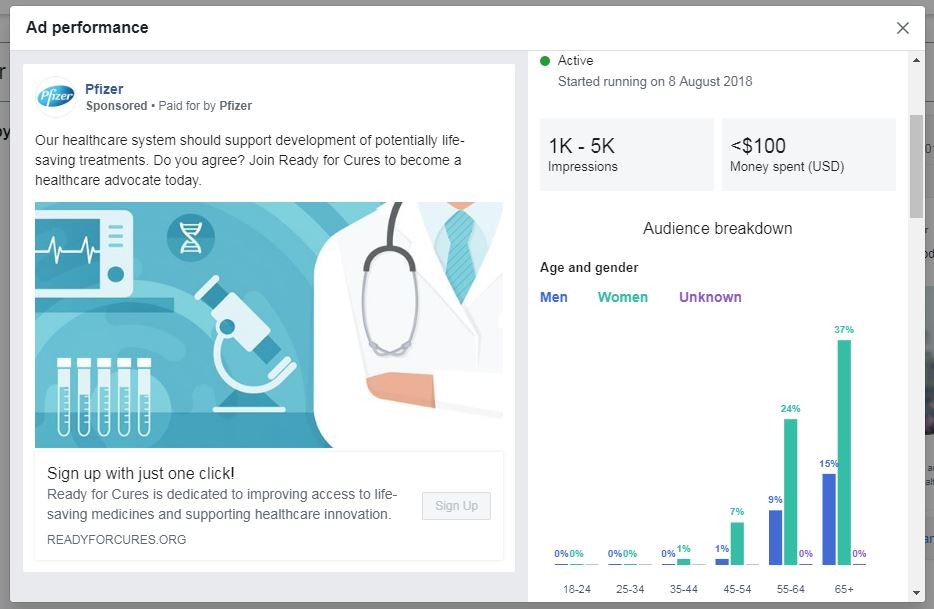
Task: Click the 24% women bar for 55-64
Action: click(790, 492)
